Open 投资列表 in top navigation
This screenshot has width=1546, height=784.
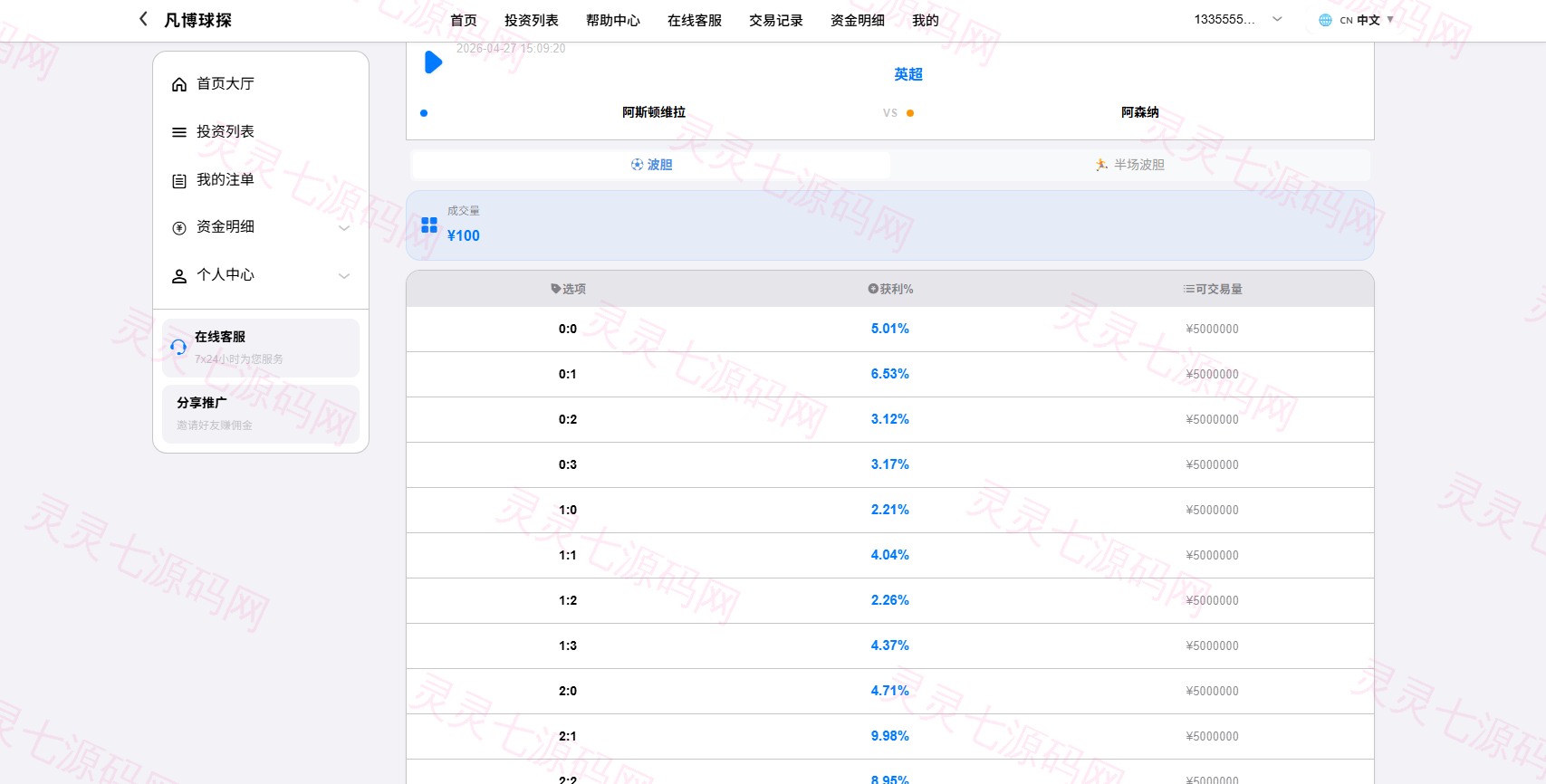[532, 20]
